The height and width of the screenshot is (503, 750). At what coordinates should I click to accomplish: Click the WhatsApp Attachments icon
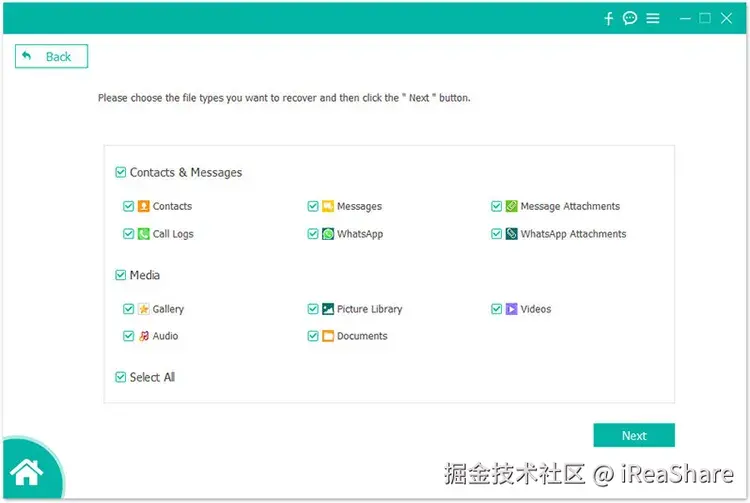pos(511,234)
